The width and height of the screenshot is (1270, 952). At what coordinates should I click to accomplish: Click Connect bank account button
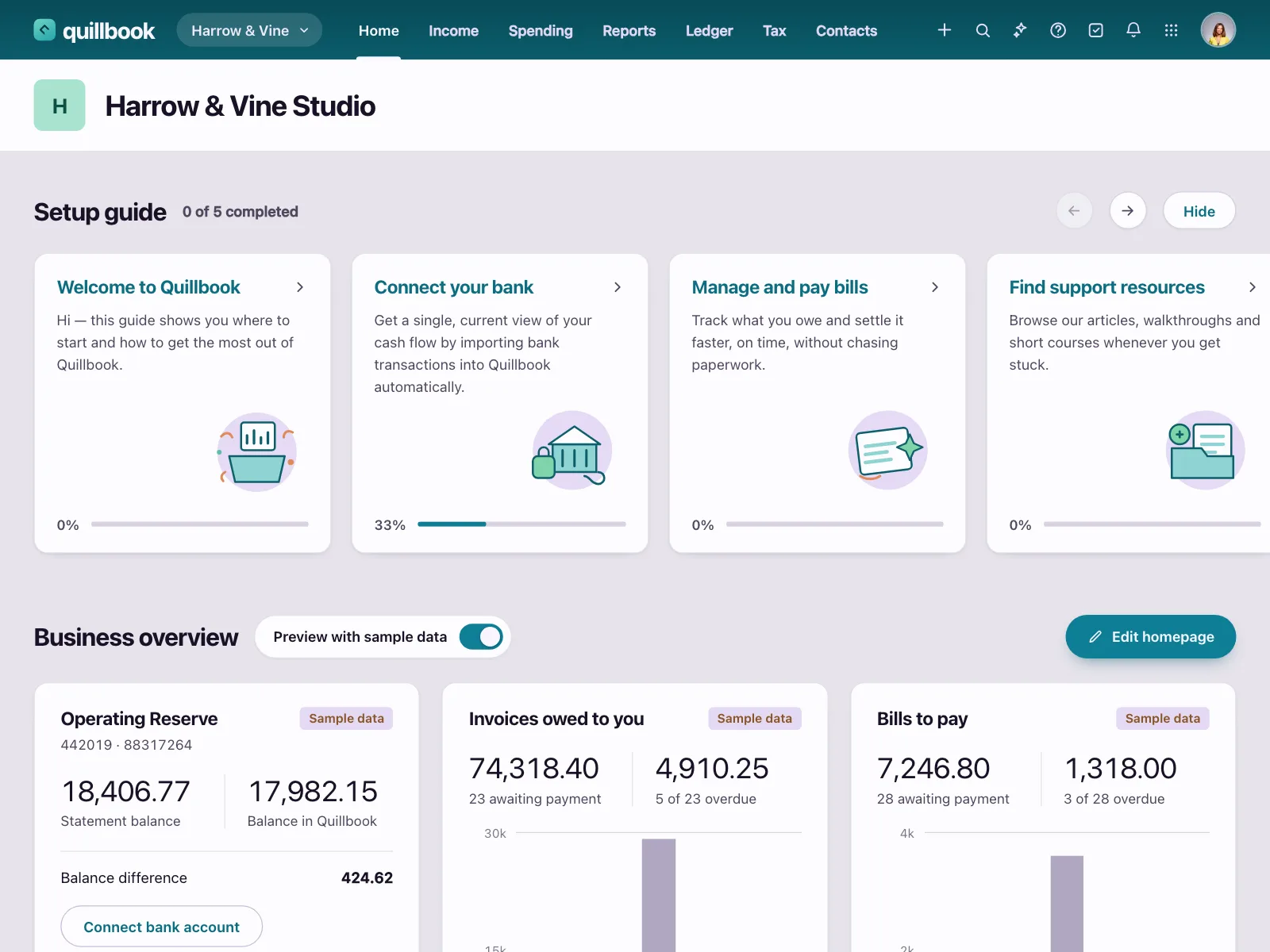(x=161, y=927)
